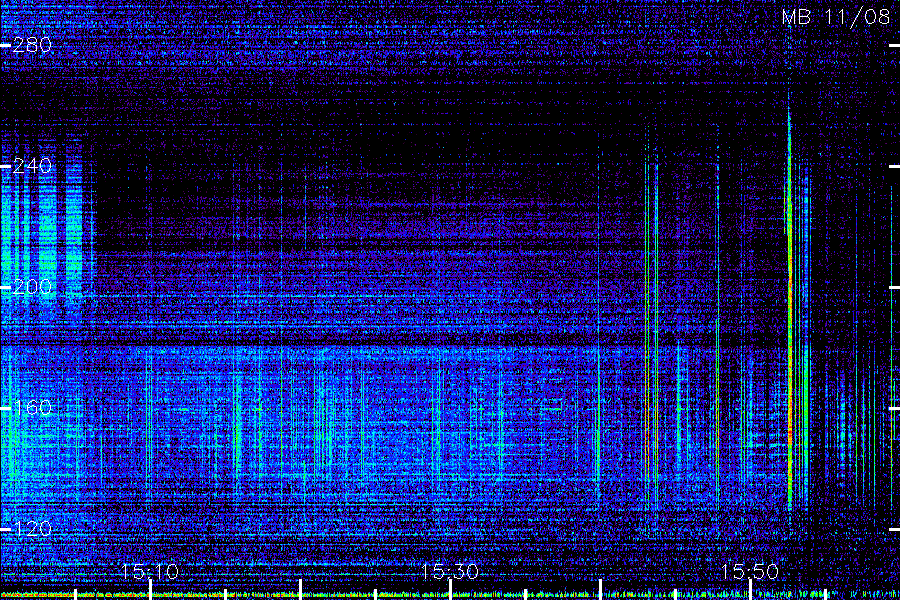Click the 15:30 time axis label
This screenshot has width=900, height=600.
point(450,572)
